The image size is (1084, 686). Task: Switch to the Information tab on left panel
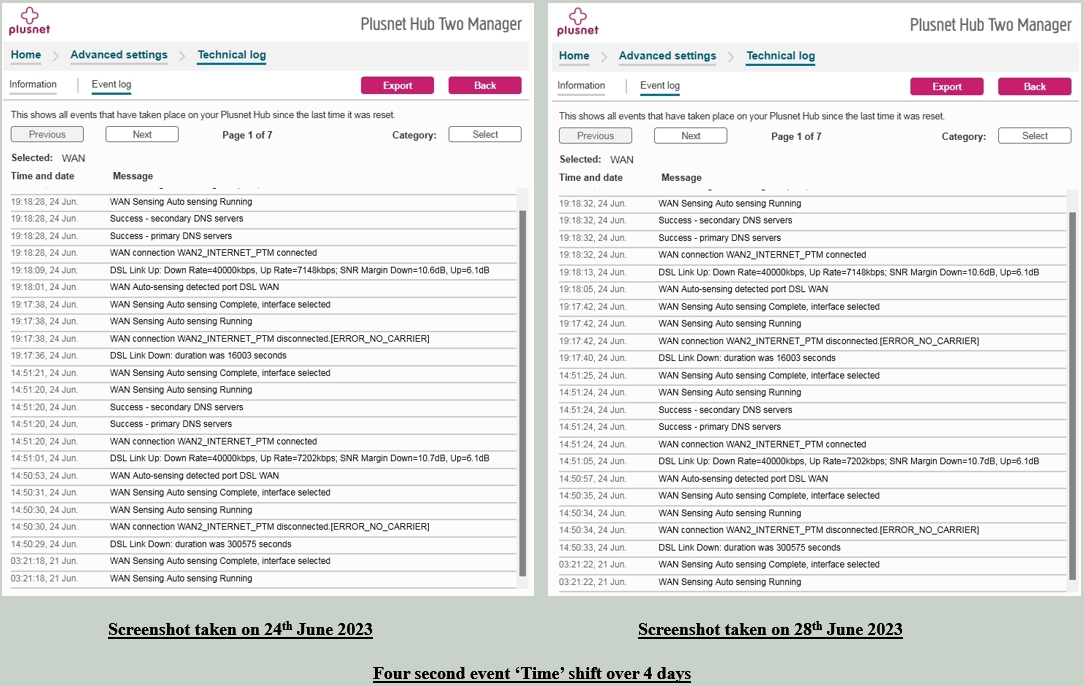click(x=33, y=85)
